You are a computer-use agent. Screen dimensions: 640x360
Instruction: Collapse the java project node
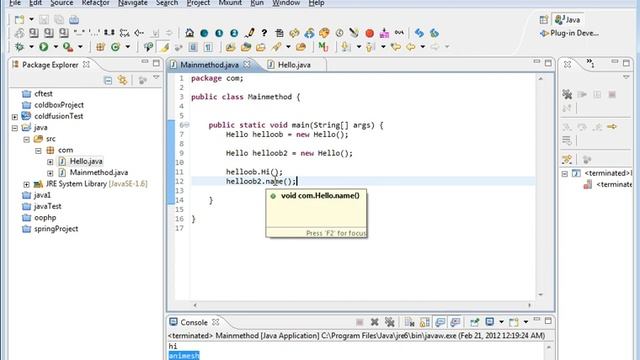point(15,128)
